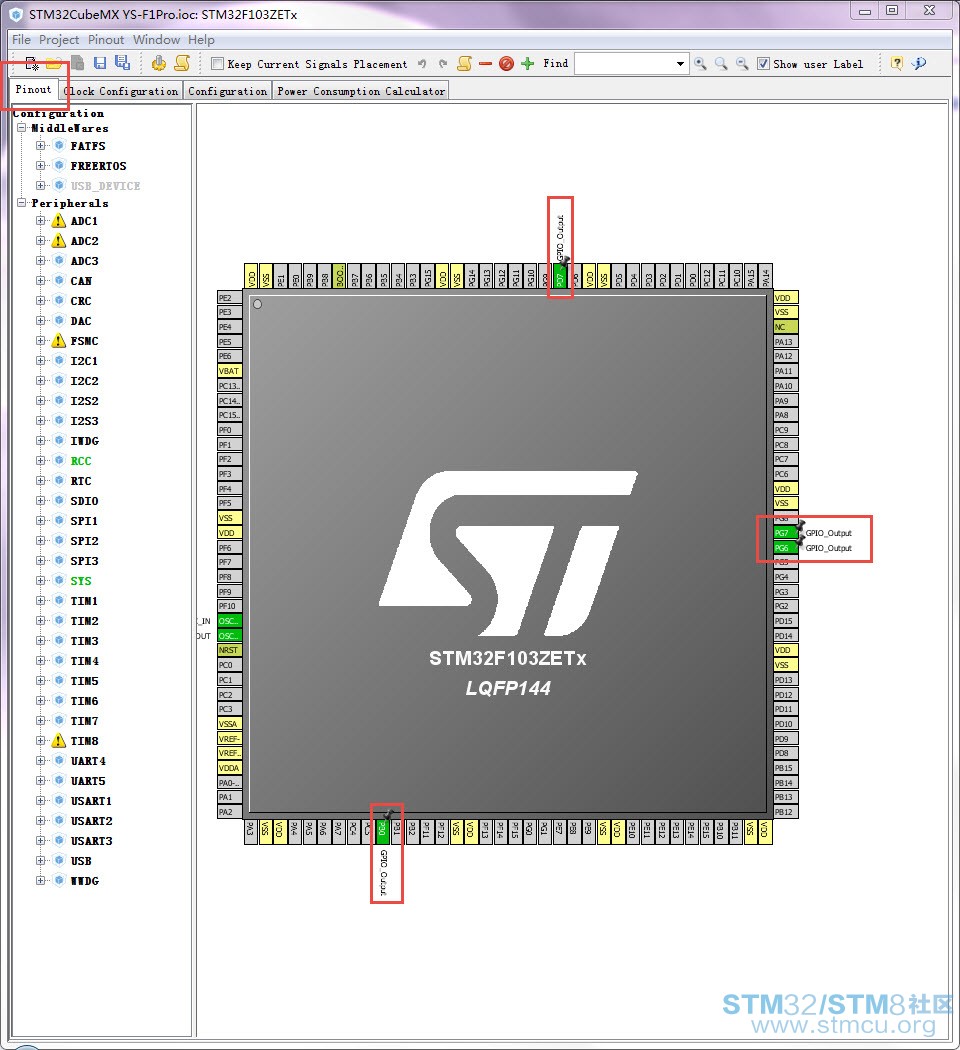Click the red circle Clear Pinouts icon
Screen dimensions: 960x1050
(507, 64)
